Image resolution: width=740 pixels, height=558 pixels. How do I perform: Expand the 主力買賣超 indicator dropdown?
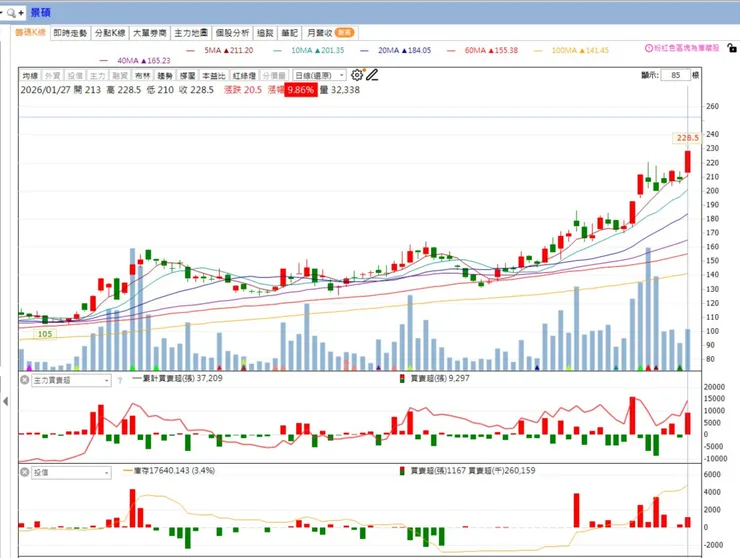(71, 380)
